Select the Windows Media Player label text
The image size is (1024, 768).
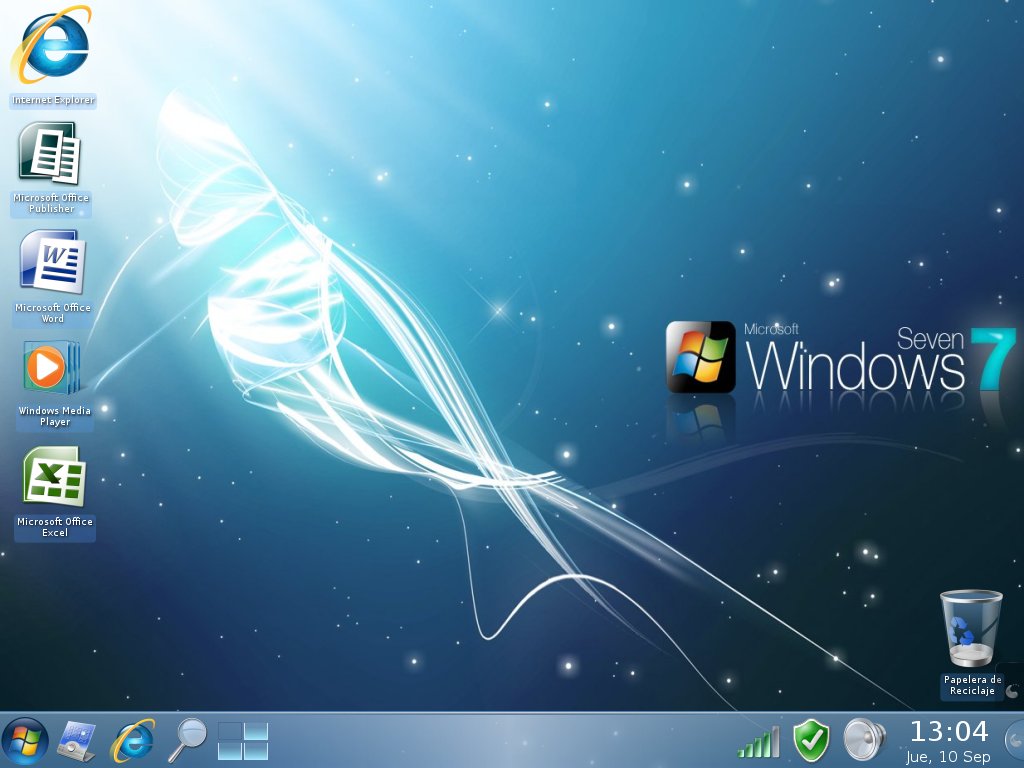[55, 416]
